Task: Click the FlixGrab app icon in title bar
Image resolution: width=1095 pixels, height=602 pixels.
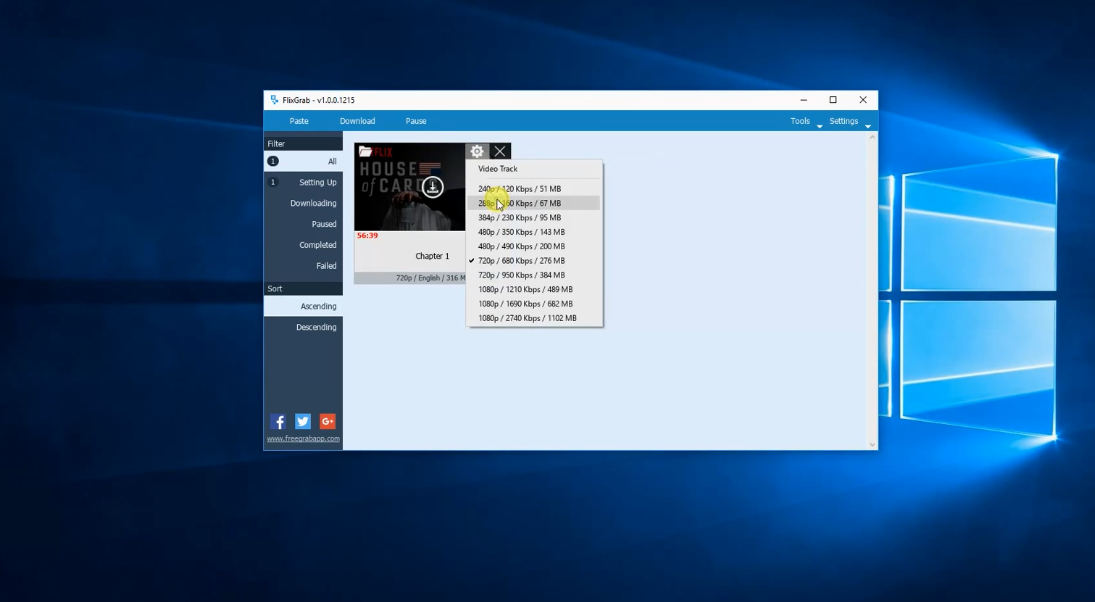Action: click(x=274, y=100)
